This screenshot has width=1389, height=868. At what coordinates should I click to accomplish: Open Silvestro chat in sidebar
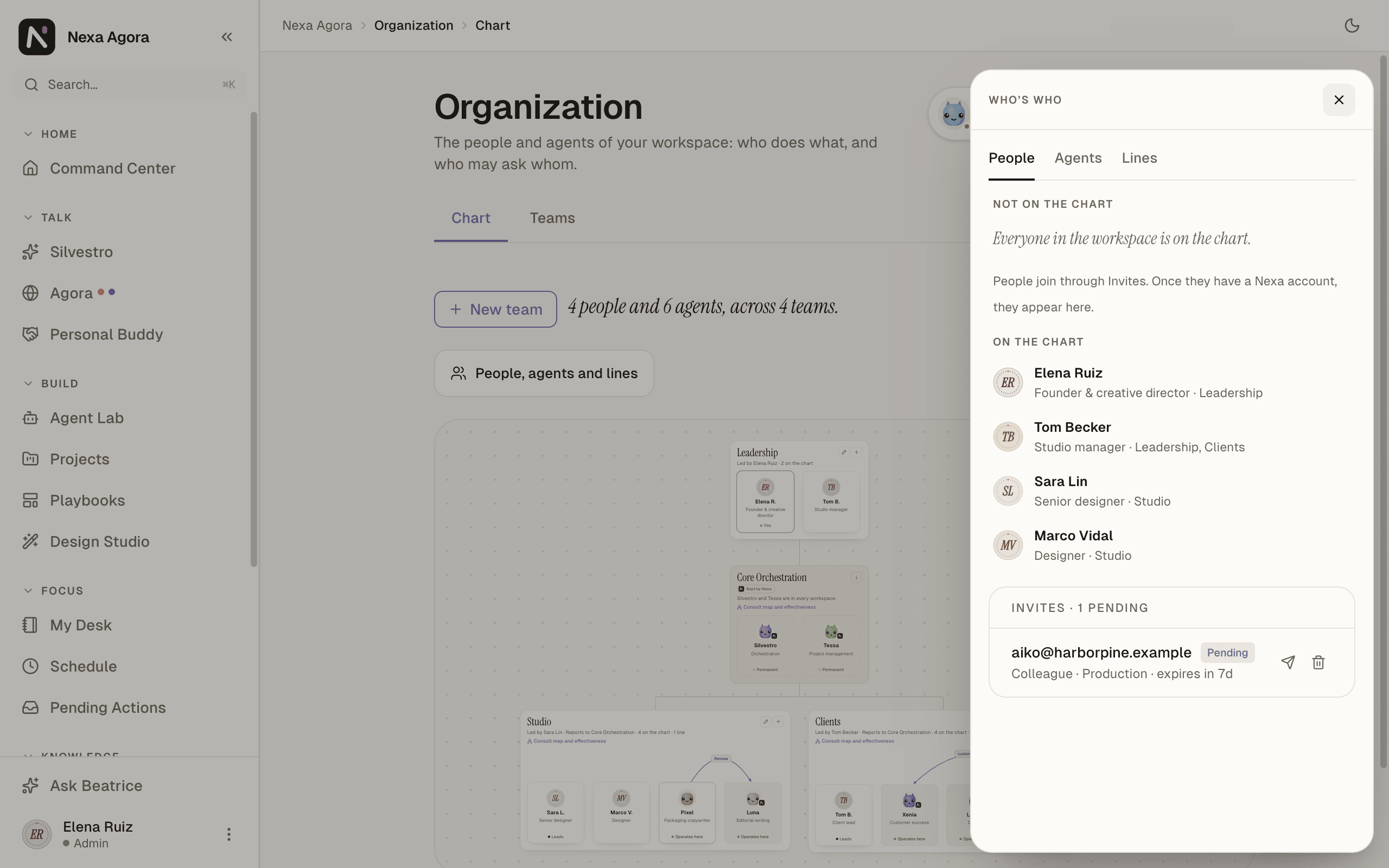(x=129, y=252)
